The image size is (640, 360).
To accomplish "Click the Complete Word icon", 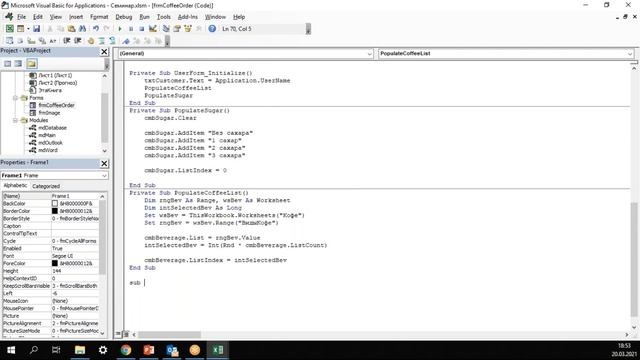I will tap(53, 40).
